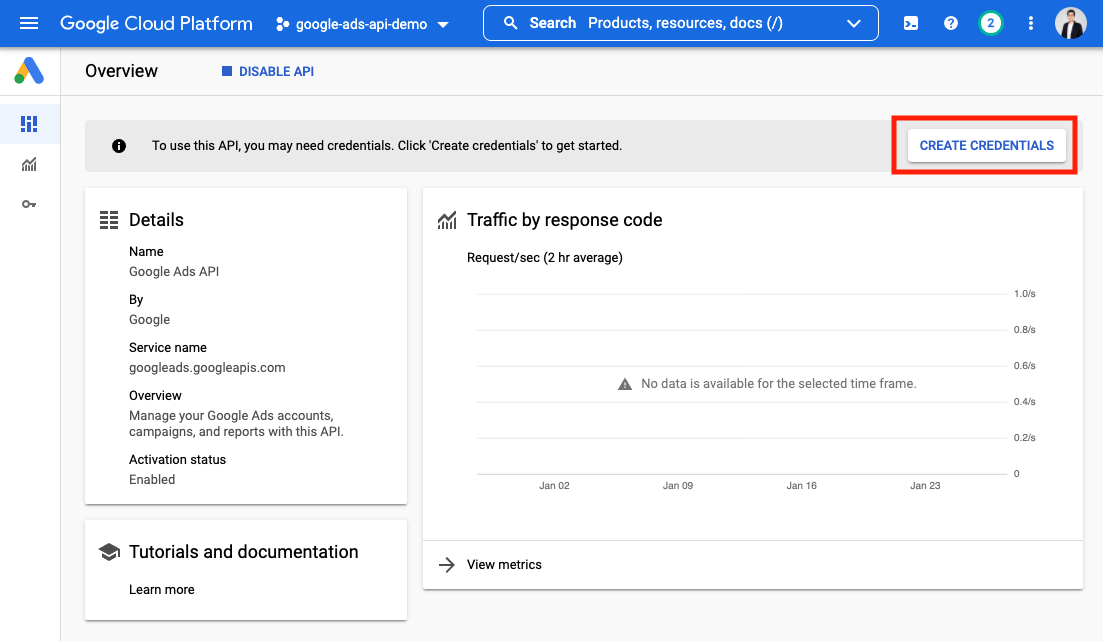Screen dimensions: 1103x641
Task: Click the Google Ads logo icon
Action: 29,71
